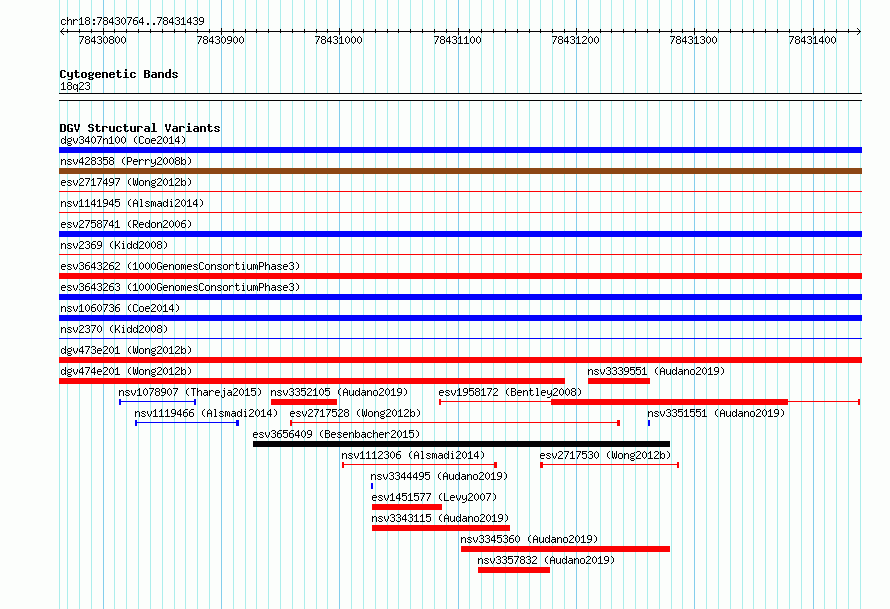Click ruler position 78431200
Viewport: 890px width, 609px height.
(575, 40)
